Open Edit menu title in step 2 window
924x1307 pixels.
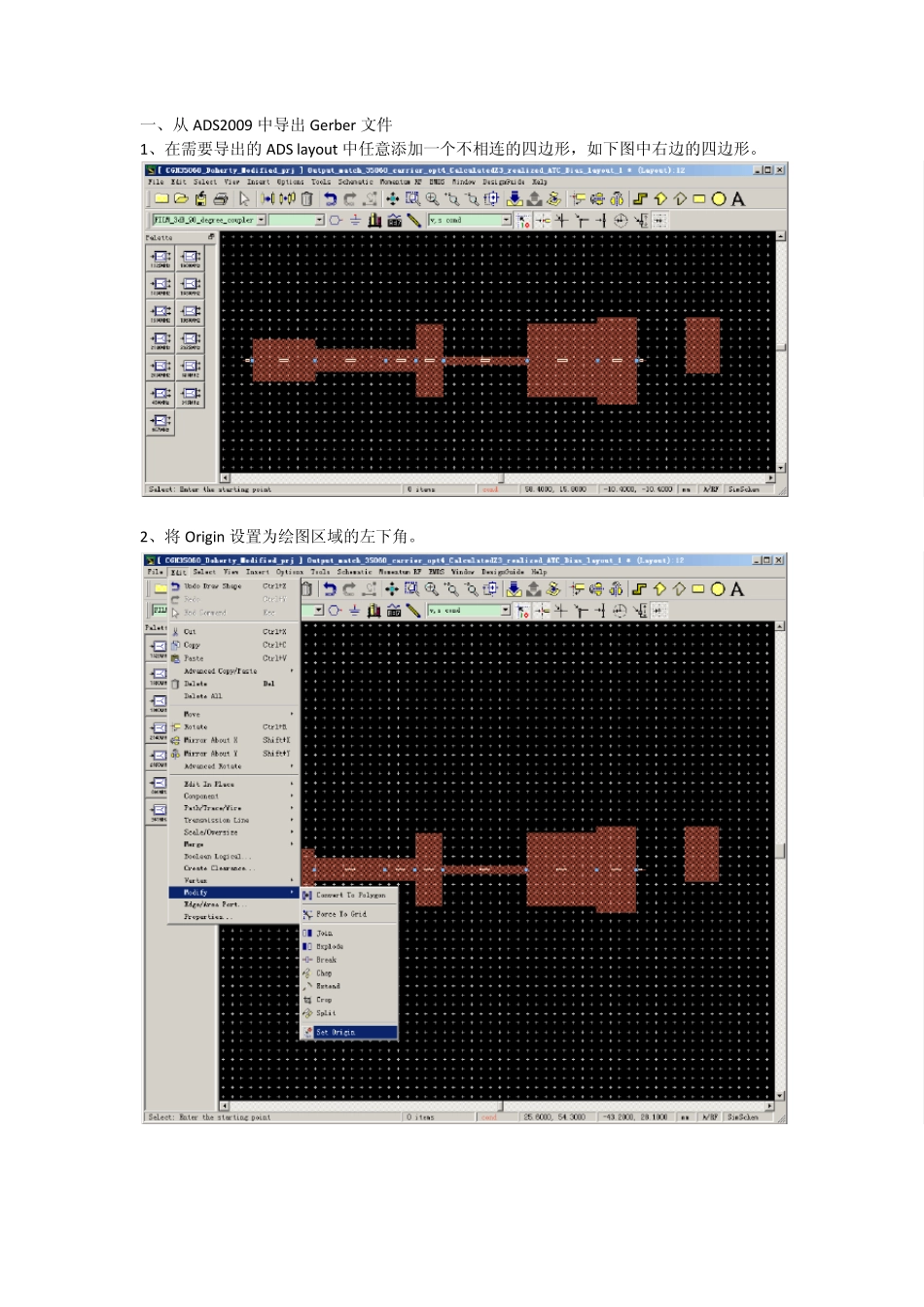[x=179, y=572]
